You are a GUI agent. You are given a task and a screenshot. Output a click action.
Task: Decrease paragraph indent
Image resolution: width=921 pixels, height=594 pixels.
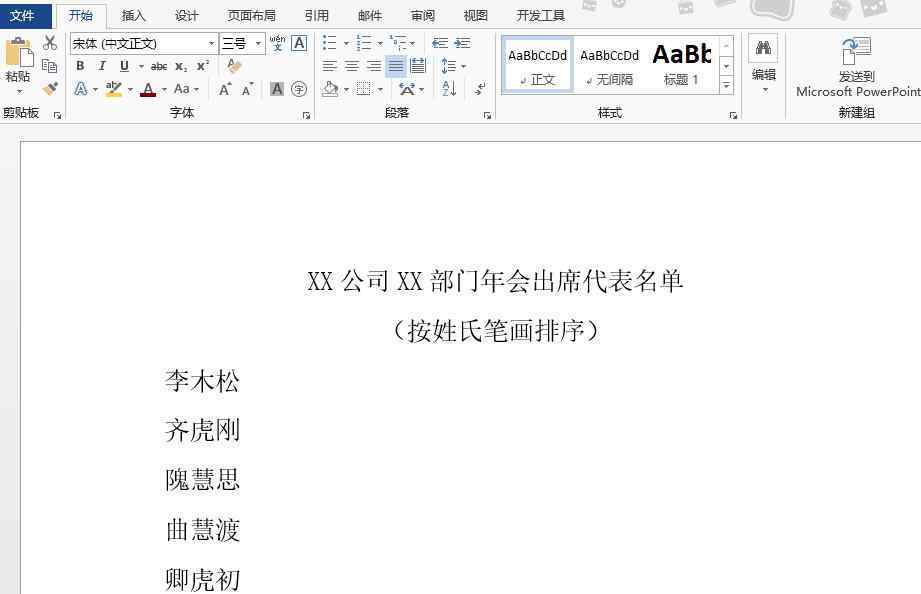click(439, 43)
